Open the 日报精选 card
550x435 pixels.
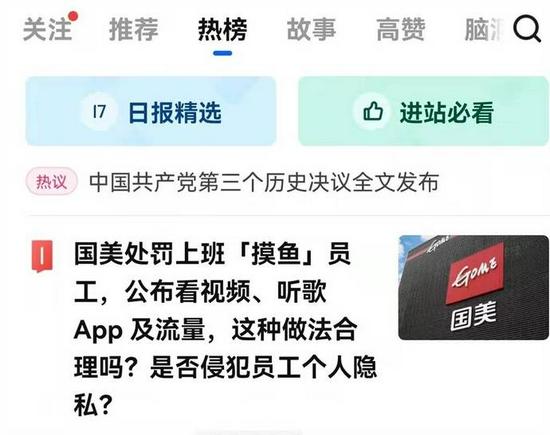151,111
